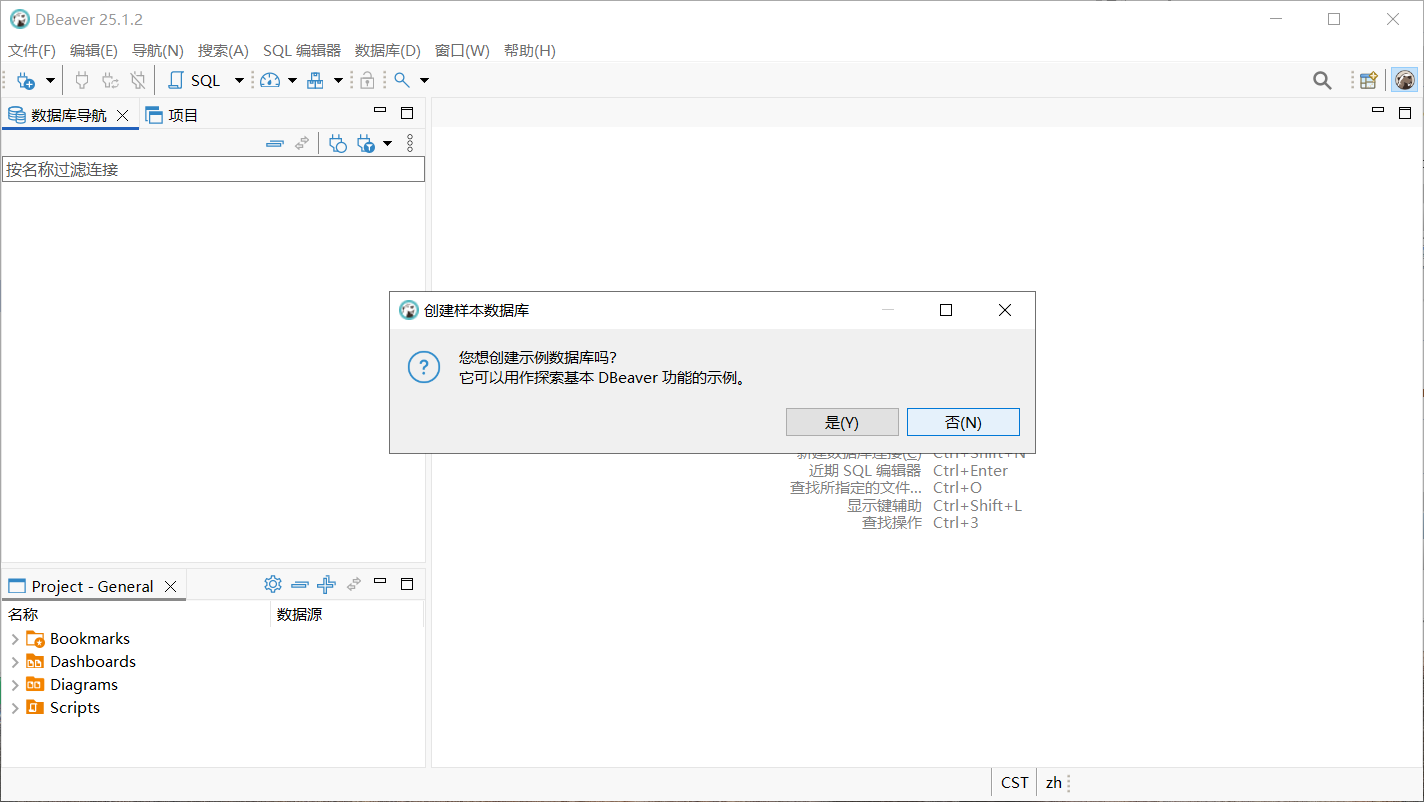The width and height of the screenshot is (1424, 802).
Task: Select the Dashboards folder label
Action: coord(93,662)
